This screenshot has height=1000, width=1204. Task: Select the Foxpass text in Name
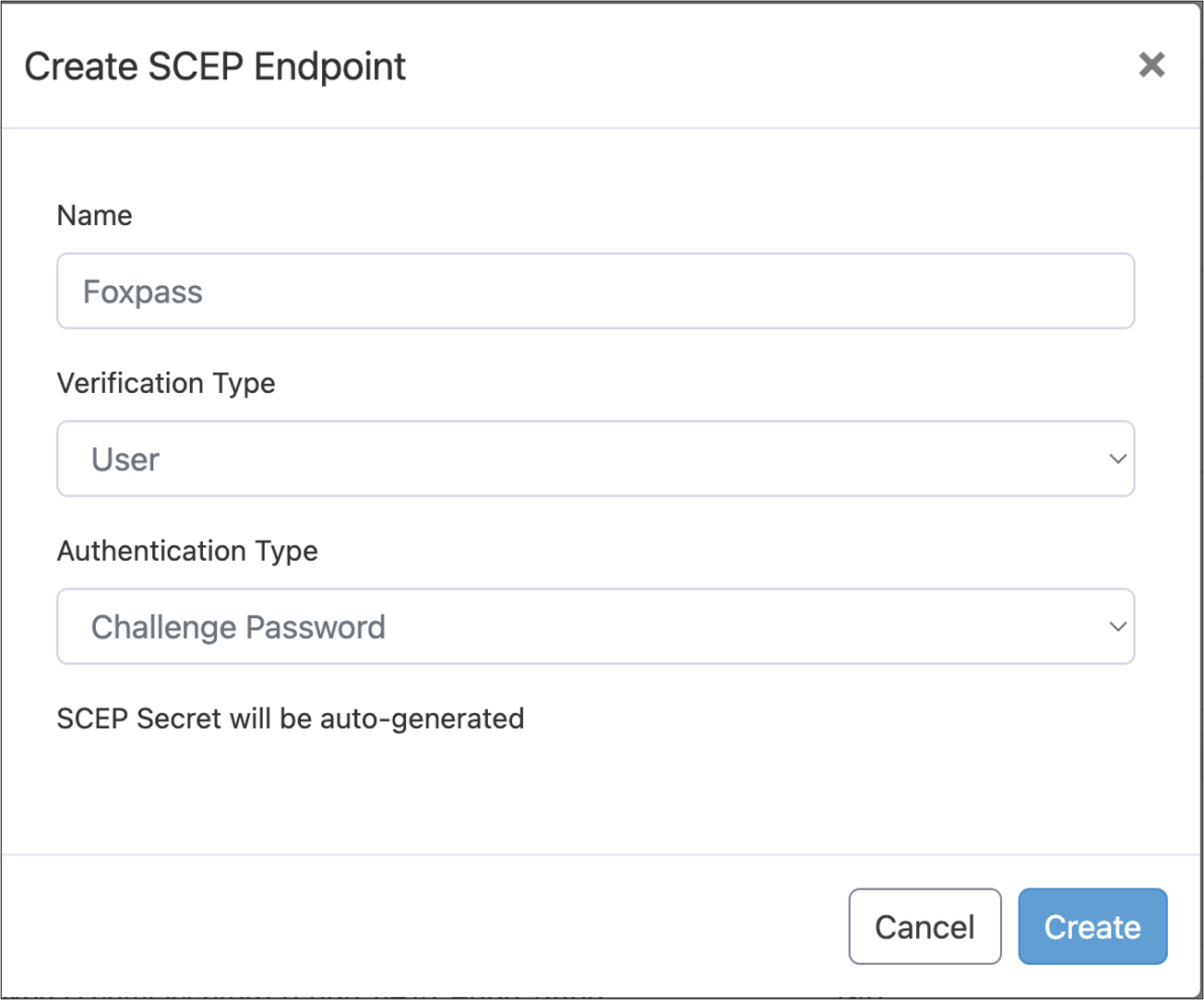point(143,292)
